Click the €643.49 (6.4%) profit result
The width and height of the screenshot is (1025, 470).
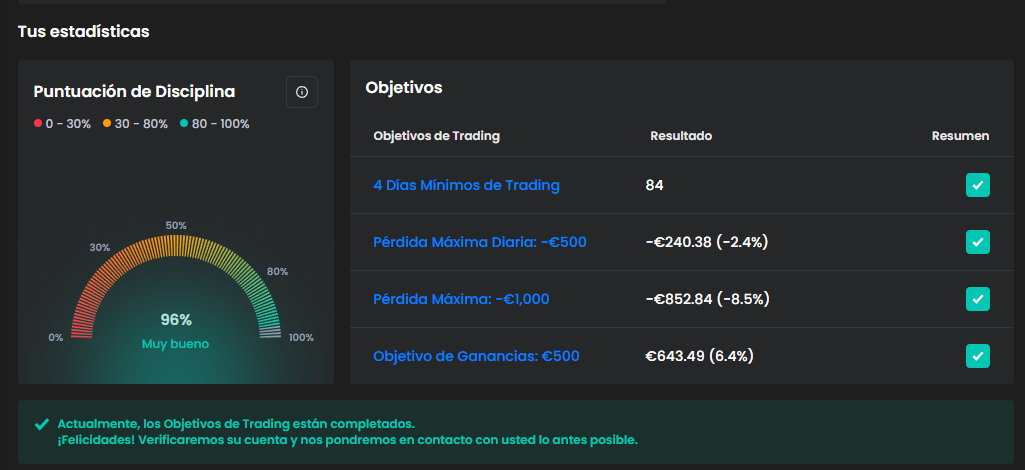coord(699,356)
